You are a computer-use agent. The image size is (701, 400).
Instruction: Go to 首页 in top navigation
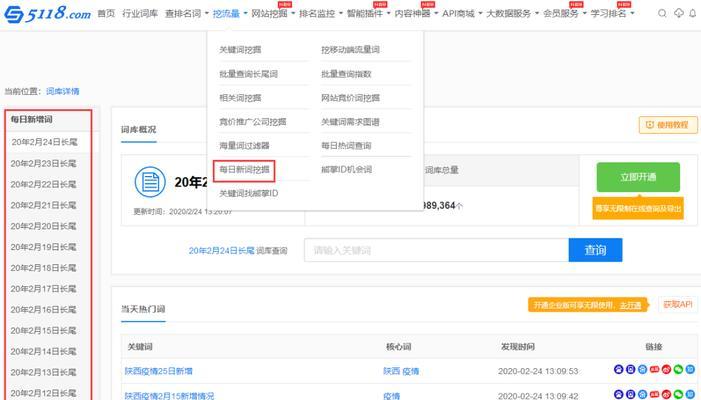[106, 13]
